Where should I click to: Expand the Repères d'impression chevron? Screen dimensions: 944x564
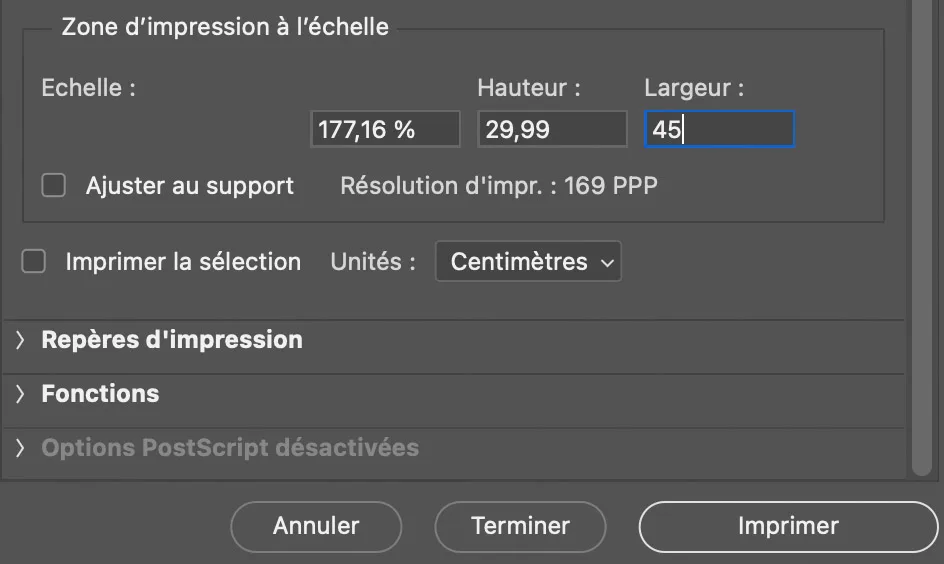(20, 340)
